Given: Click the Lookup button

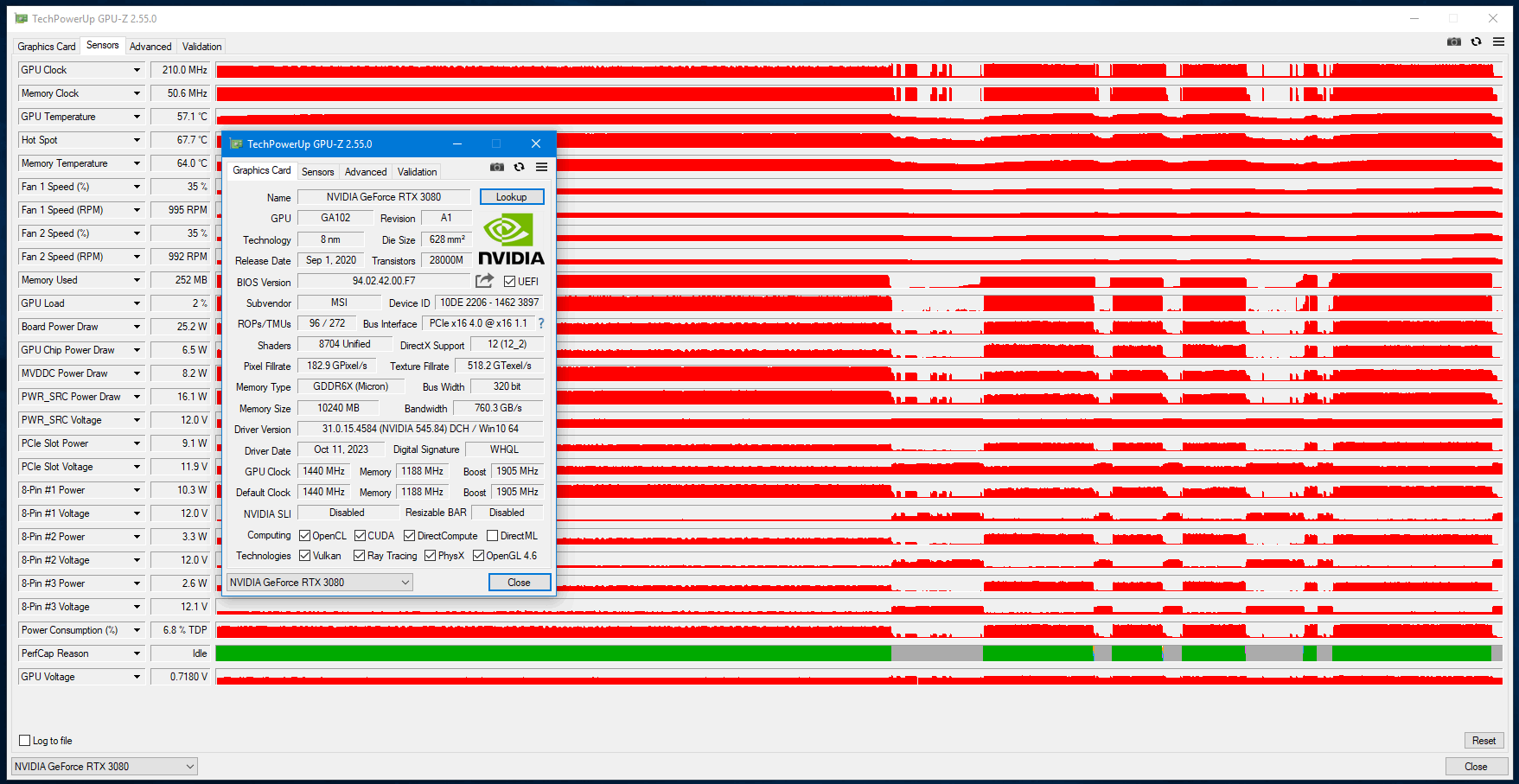Looking at the screenshot, I should 512,197.
